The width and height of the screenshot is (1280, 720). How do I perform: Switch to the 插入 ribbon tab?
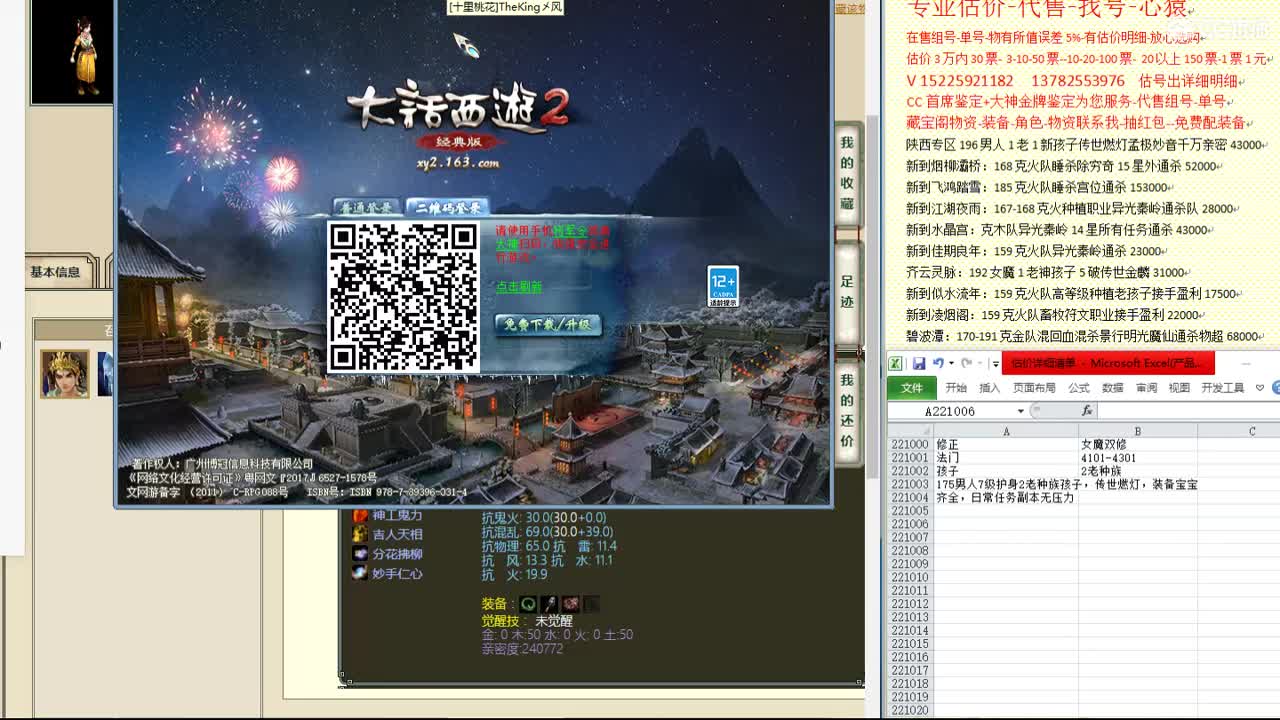[990, 388]
